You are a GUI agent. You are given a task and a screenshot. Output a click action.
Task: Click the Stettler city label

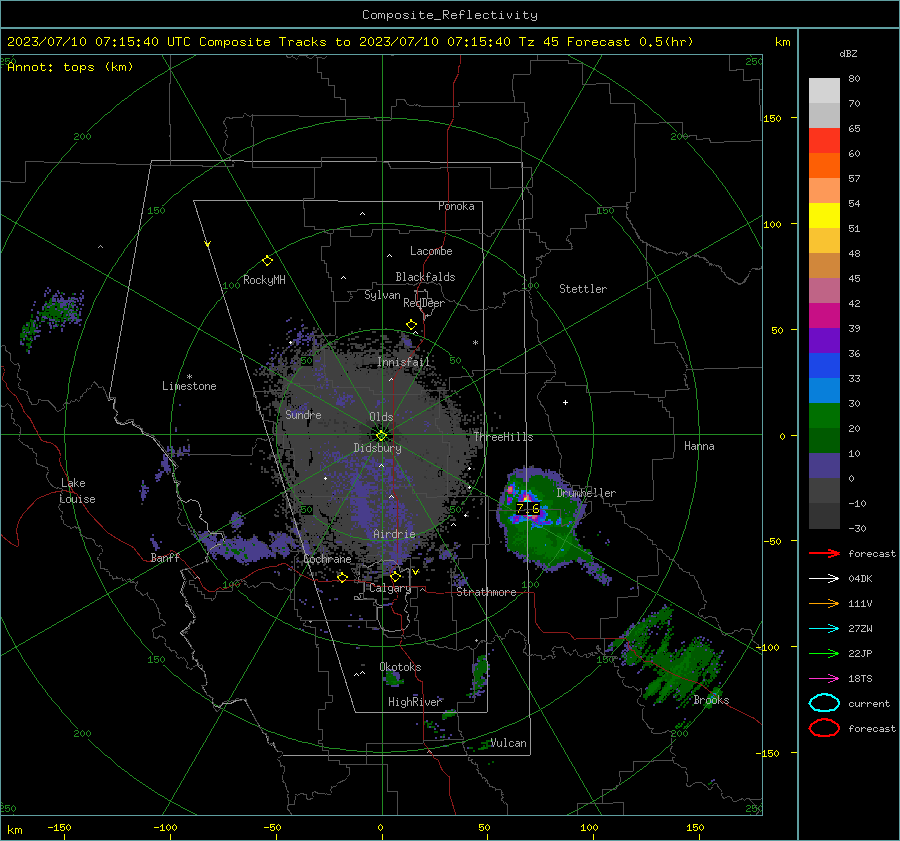[x=583, y=289]
